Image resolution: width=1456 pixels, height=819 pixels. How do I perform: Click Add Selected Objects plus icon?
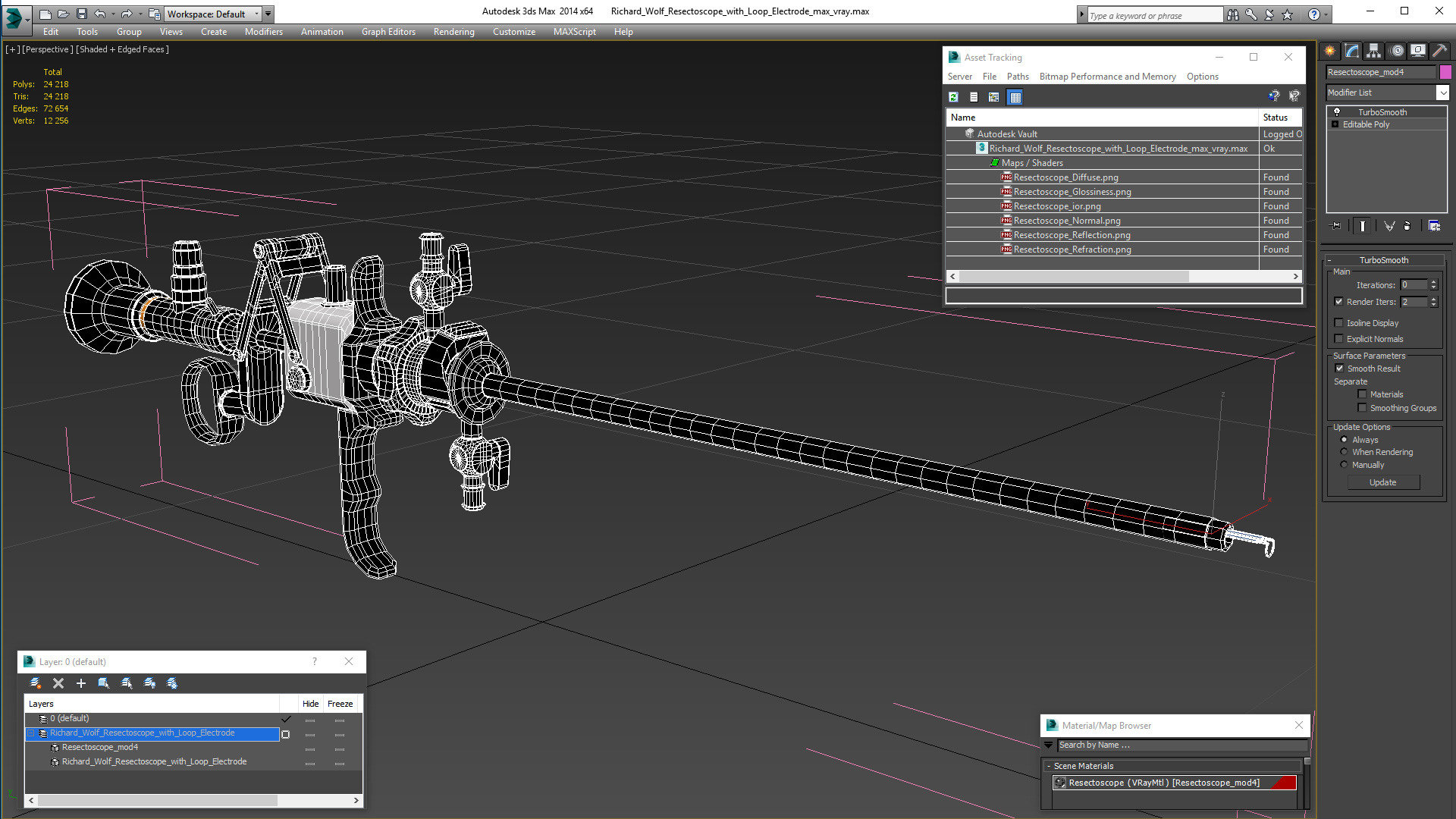pyautogui.click(x=81, y=683)
